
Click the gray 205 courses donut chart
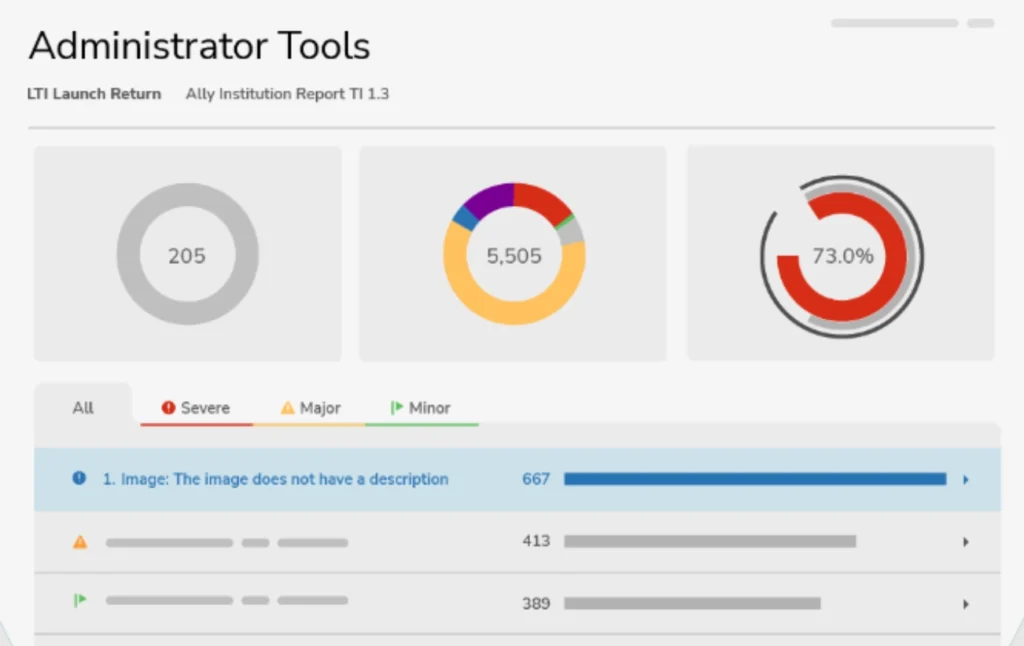(188, 254)
